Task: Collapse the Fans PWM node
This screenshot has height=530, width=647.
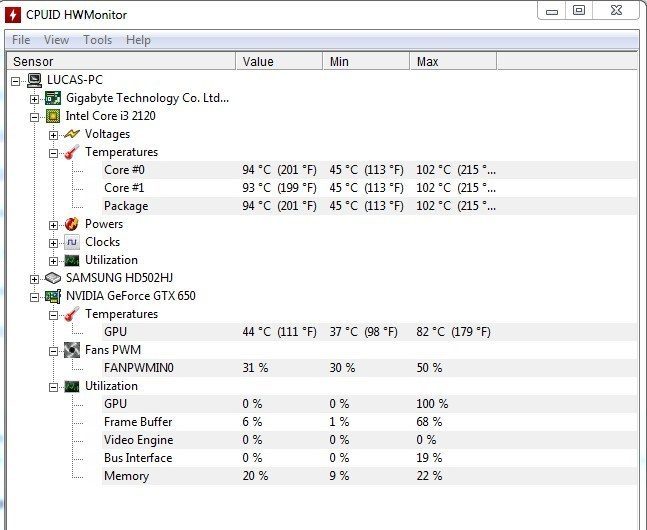Action: pos(53,351)
